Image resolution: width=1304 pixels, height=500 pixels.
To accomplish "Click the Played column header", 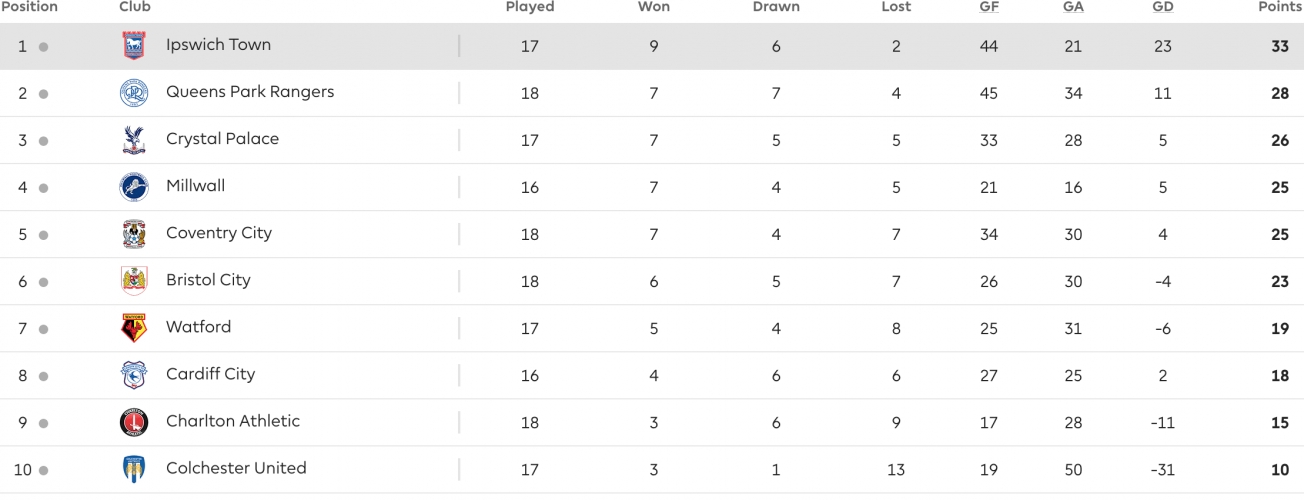I will 530,7.
